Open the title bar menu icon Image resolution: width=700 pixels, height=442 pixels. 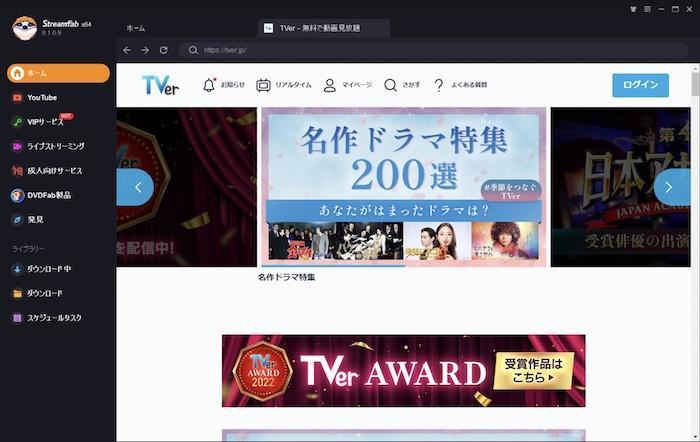click(x=647, y=9)
